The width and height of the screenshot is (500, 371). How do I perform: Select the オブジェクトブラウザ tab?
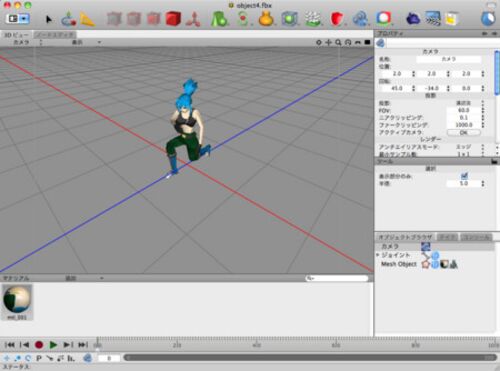(x=405, y=237)
